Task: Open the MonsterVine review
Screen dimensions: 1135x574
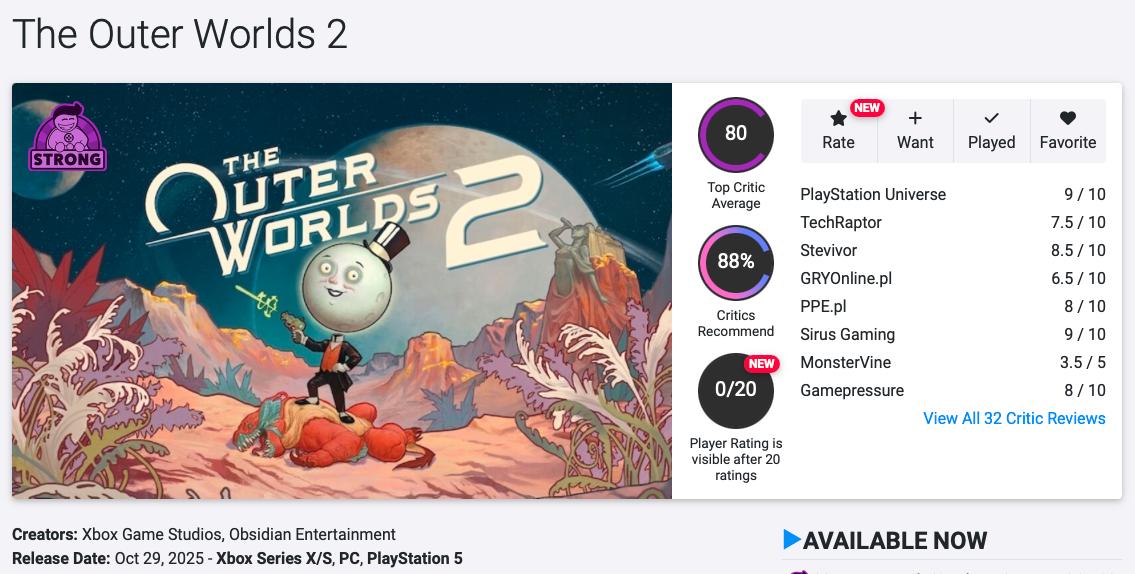Action: [846, 362]
